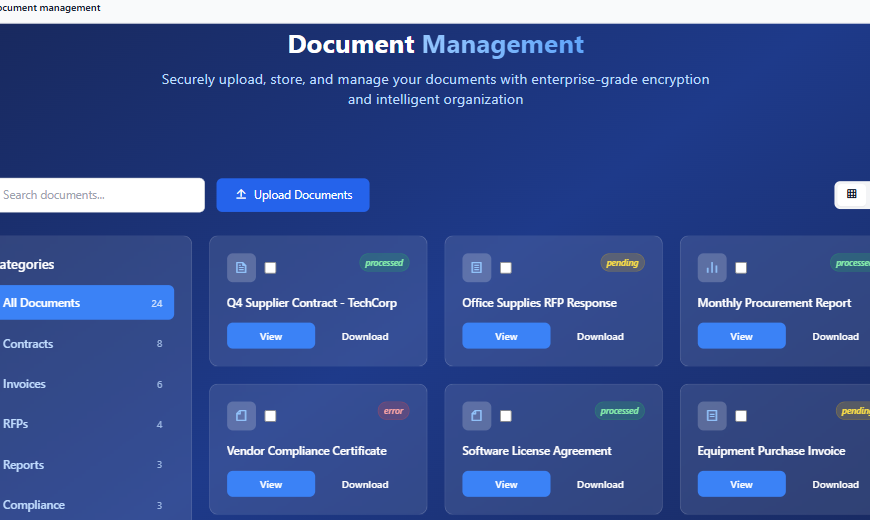Image resolution: width=870 pixels, height=522 pixels.
Task: Click the Vendor Compliance Certificate file icon
Action: coord(241,415)
